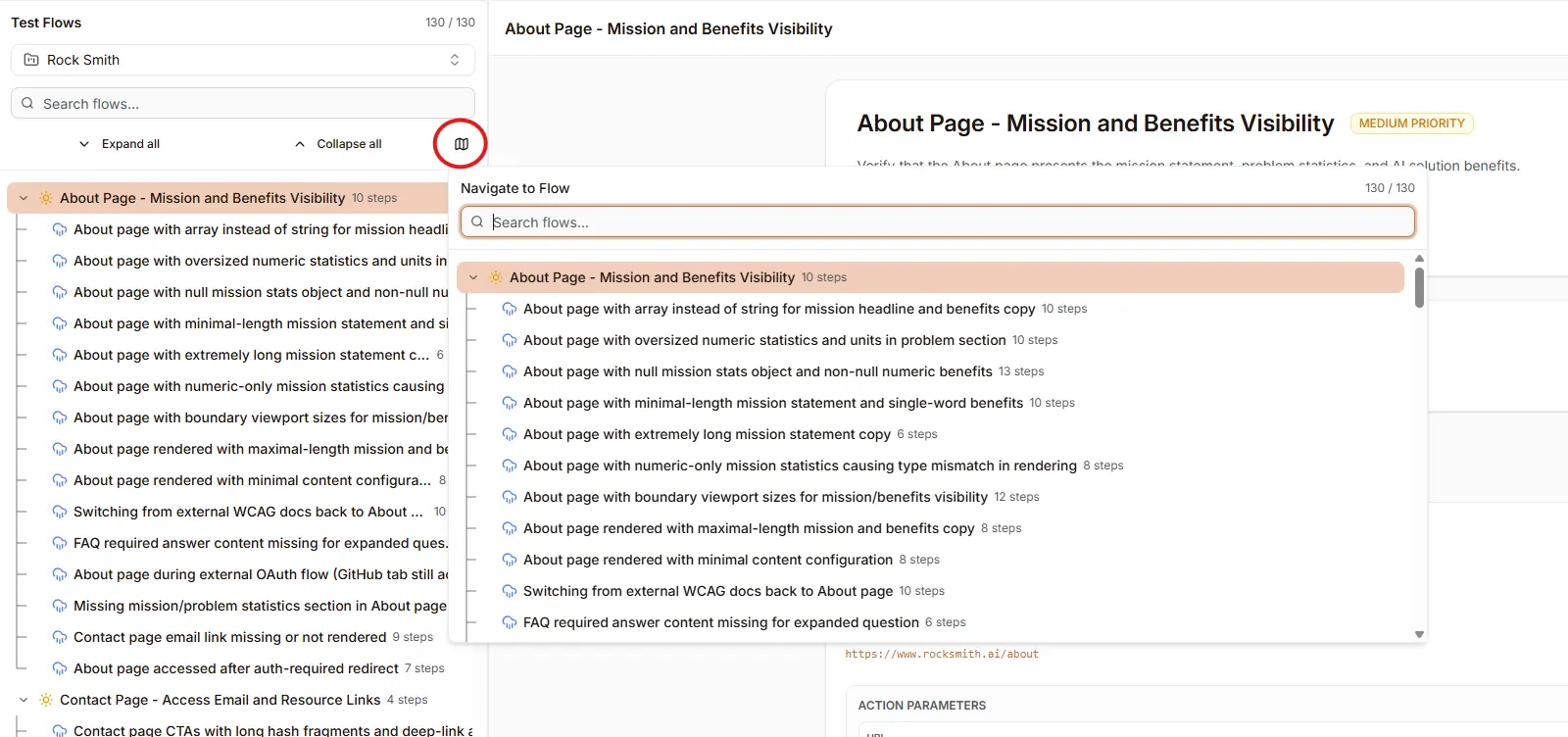The height and width of the screenshot is (737, 1568).
Task: Click icon beside Missing mission/problem statistics section
Action: pyautogui.click(x=60, y=606)
